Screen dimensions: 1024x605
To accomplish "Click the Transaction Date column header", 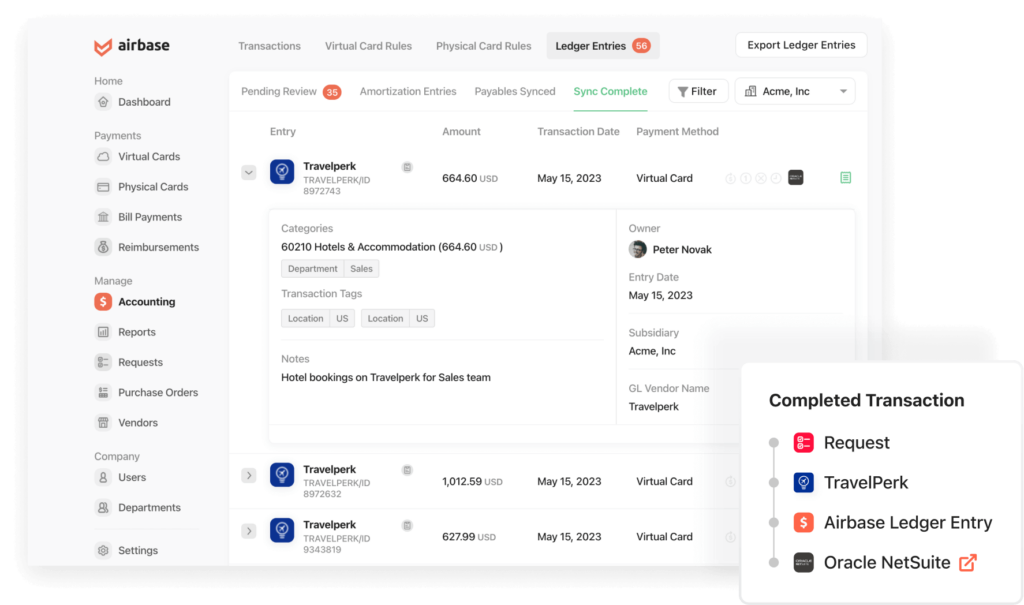I will 578,131.
